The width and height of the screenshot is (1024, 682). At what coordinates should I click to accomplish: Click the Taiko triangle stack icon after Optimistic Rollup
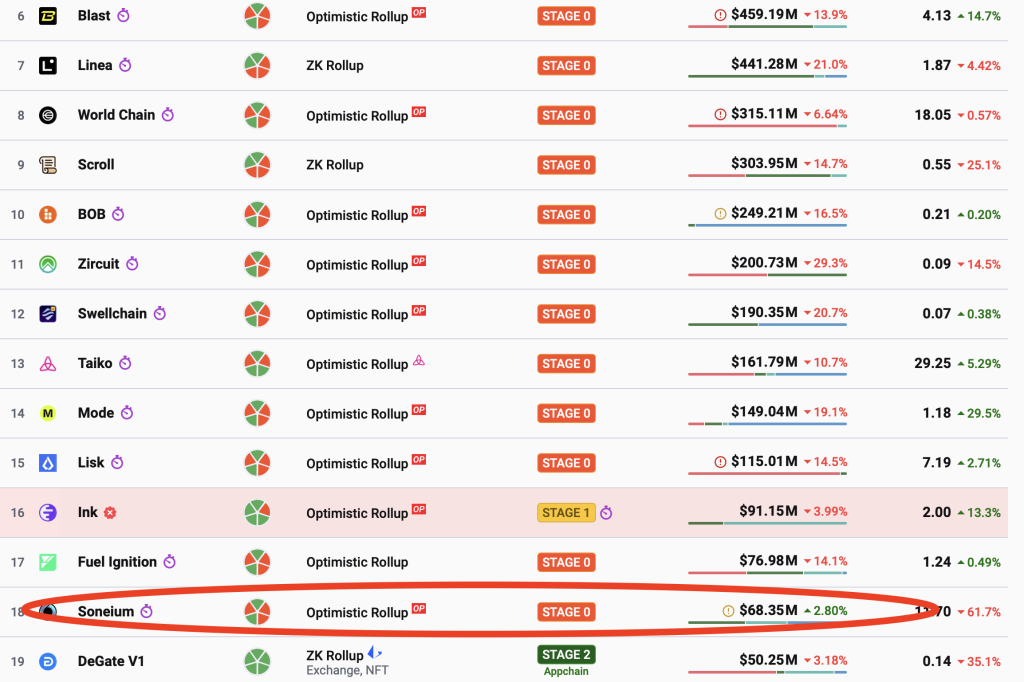(x=419, y=360)
